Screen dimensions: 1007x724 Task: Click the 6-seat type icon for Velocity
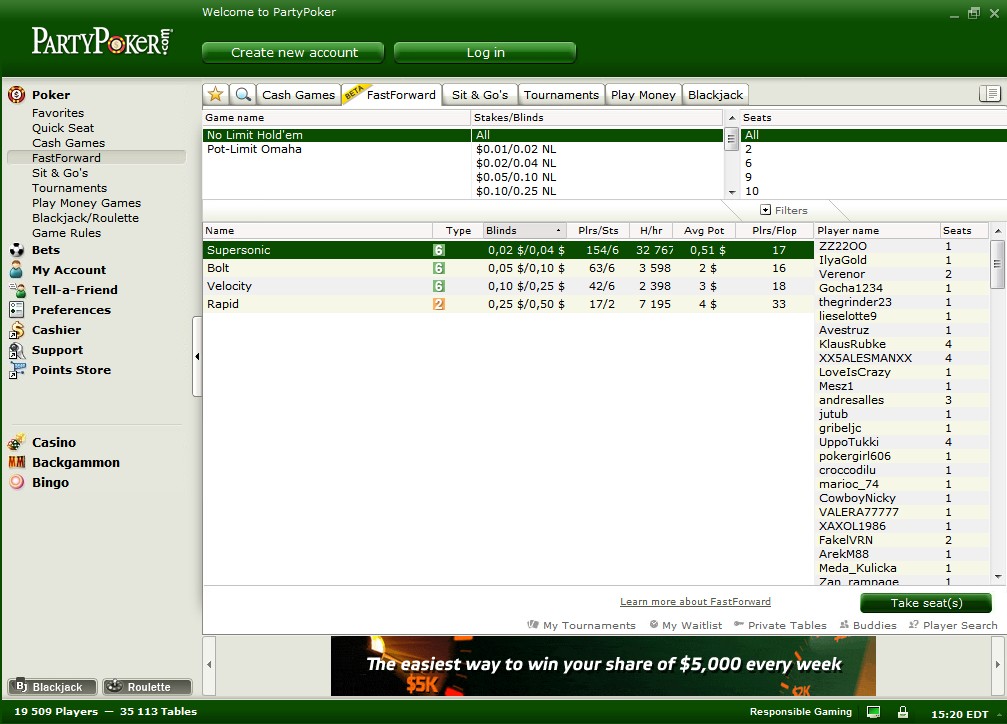click(x=439, y=286)
